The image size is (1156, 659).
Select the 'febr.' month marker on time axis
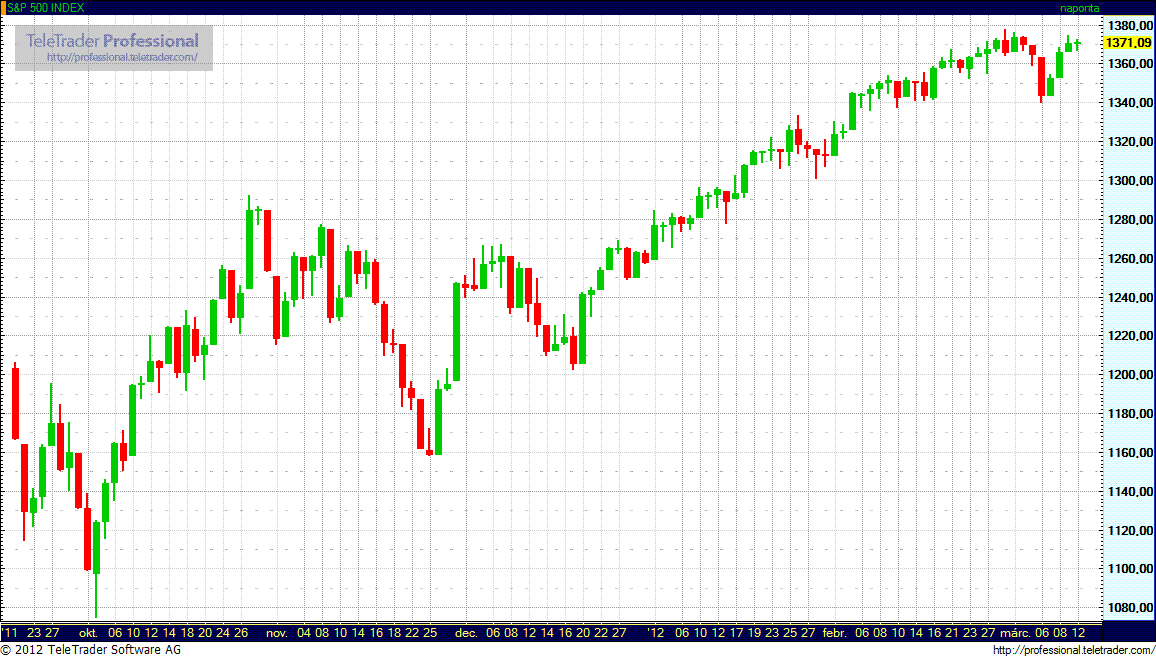point(834,633)
